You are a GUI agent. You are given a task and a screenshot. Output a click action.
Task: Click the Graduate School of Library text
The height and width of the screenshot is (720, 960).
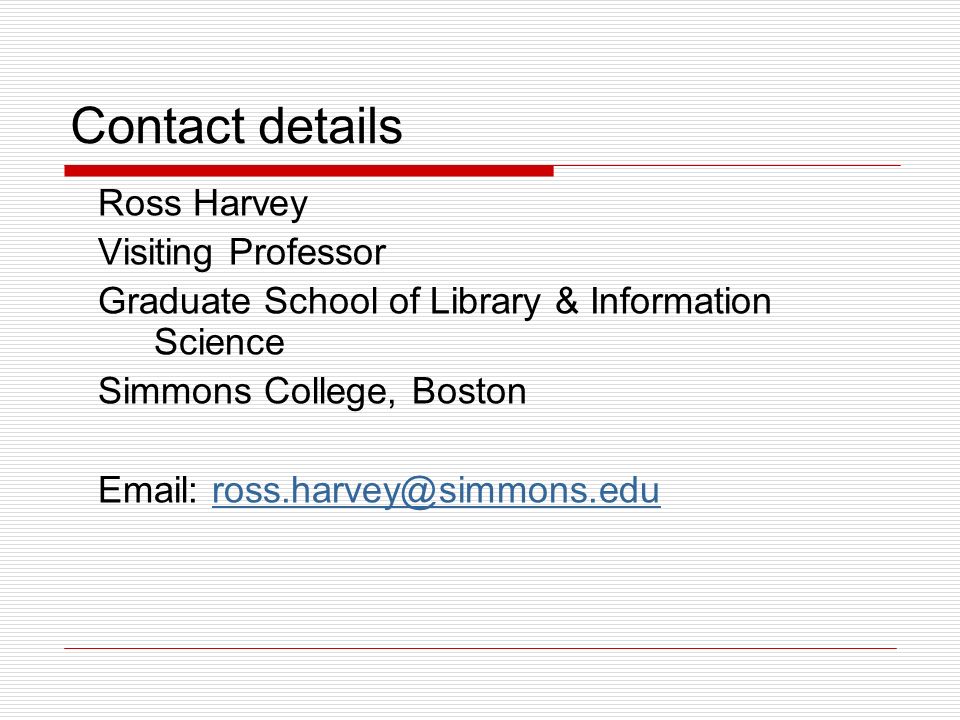click(320, 302)
